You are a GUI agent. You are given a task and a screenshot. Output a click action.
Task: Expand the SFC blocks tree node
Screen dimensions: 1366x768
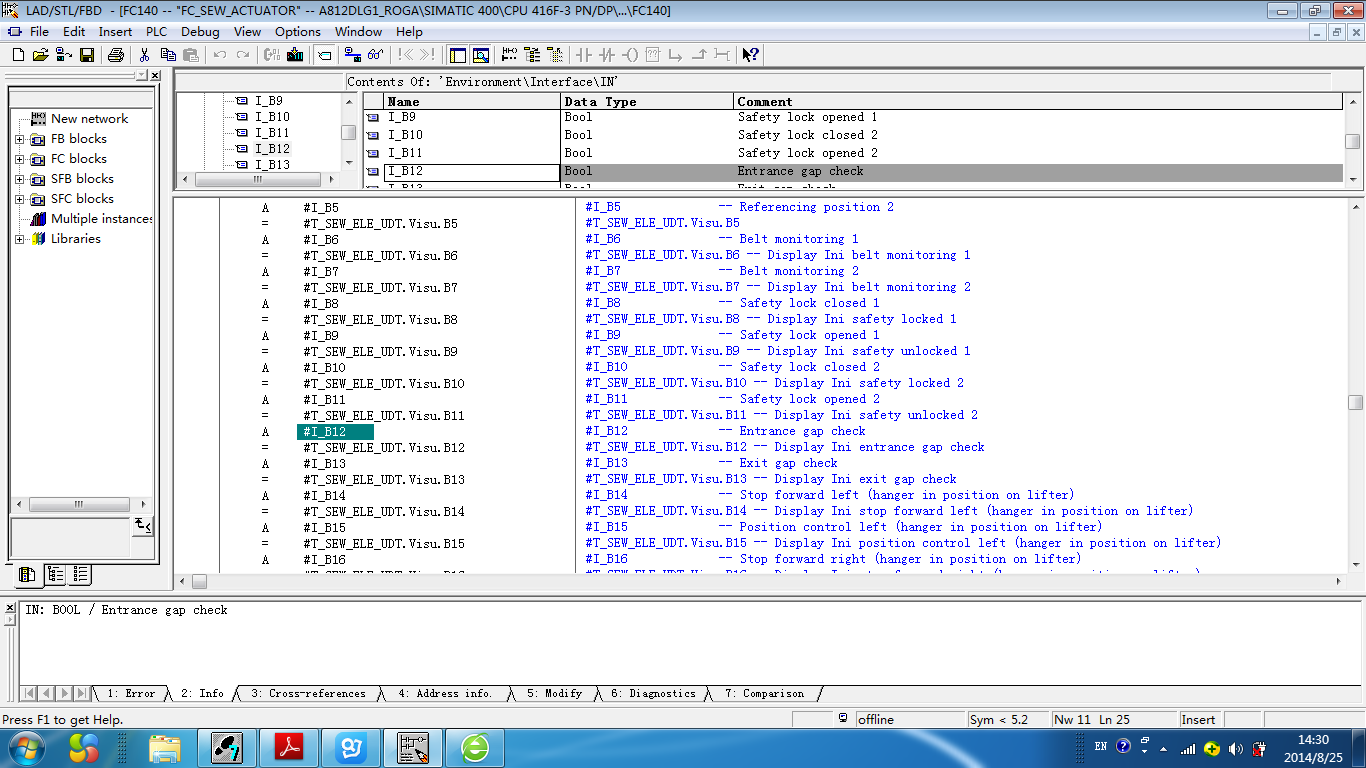(20, 199)
